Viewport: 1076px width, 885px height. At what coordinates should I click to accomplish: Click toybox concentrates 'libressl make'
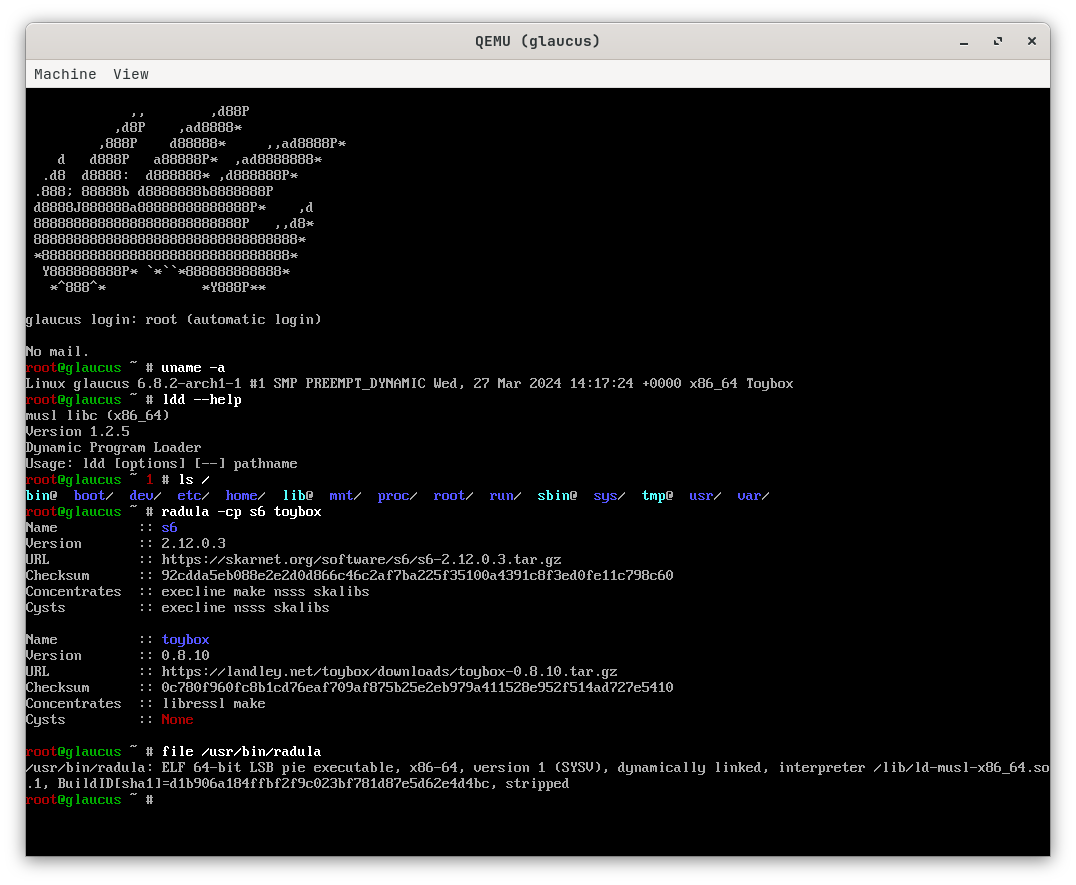click(213, 704)
